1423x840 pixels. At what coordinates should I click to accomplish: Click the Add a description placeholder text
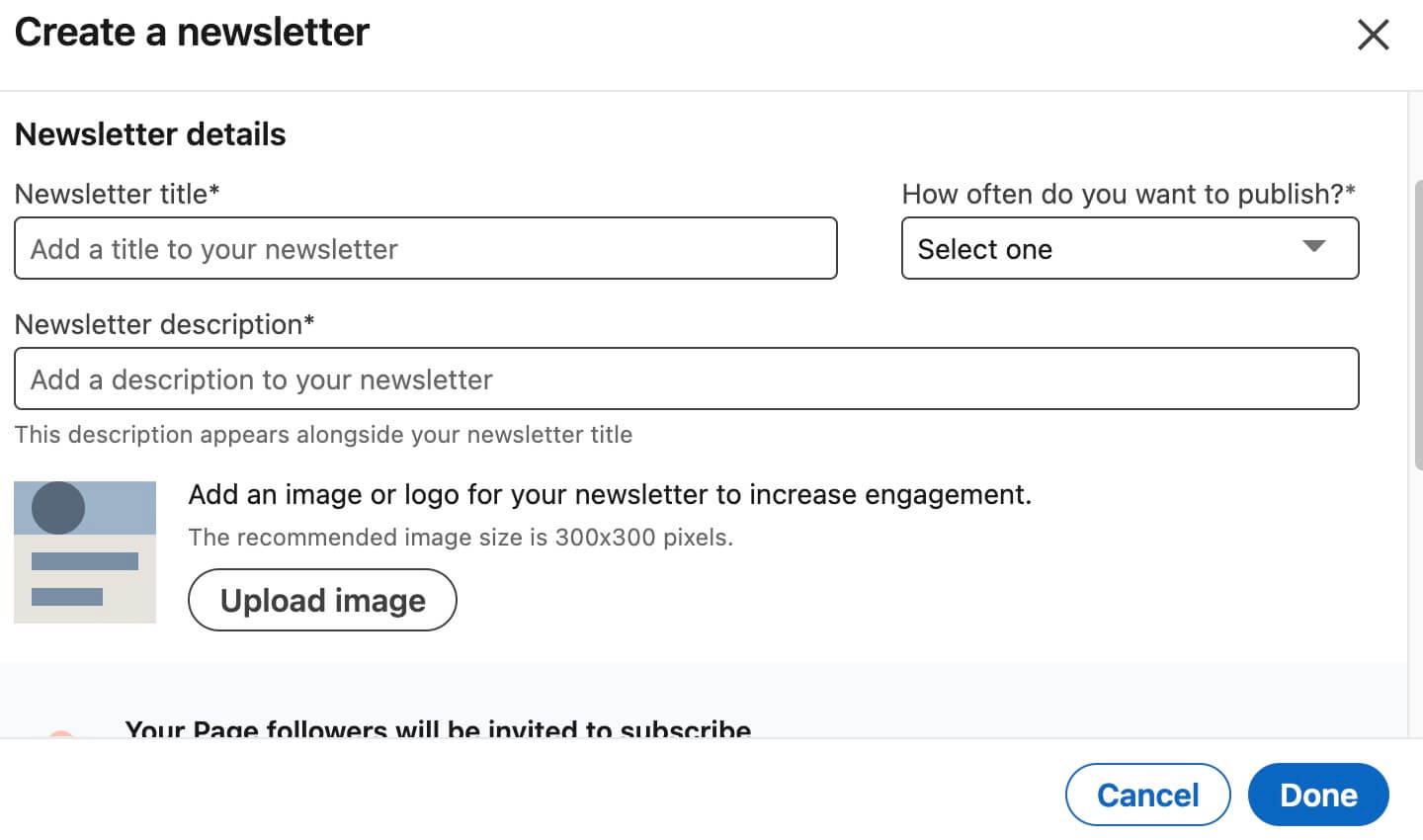[x=261, y=378]
